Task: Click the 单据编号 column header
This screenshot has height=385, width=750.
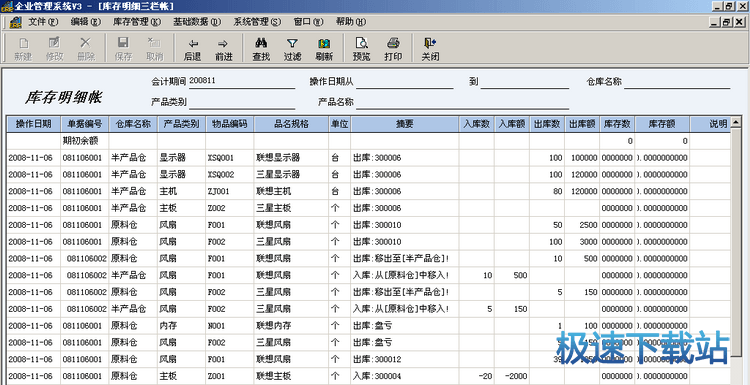Action: (x=85, y=124)
